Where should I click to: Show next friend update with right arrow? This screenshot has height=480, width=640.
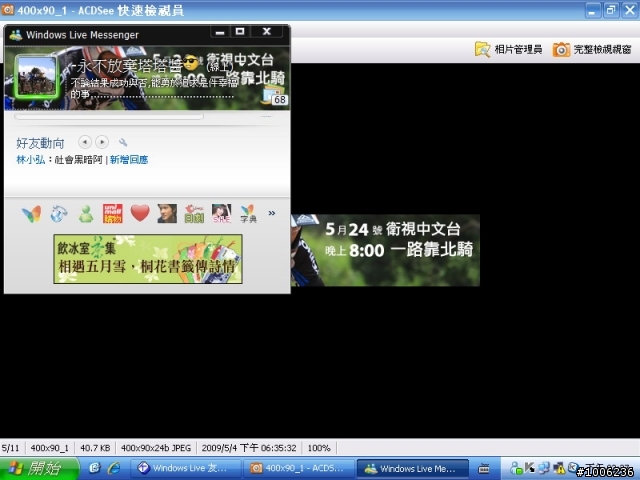102,142
